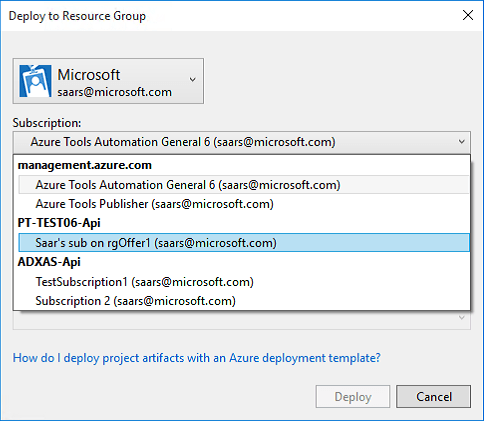Open the Subscription combo box field
484x421 pixels.
[x=242, y=142]
